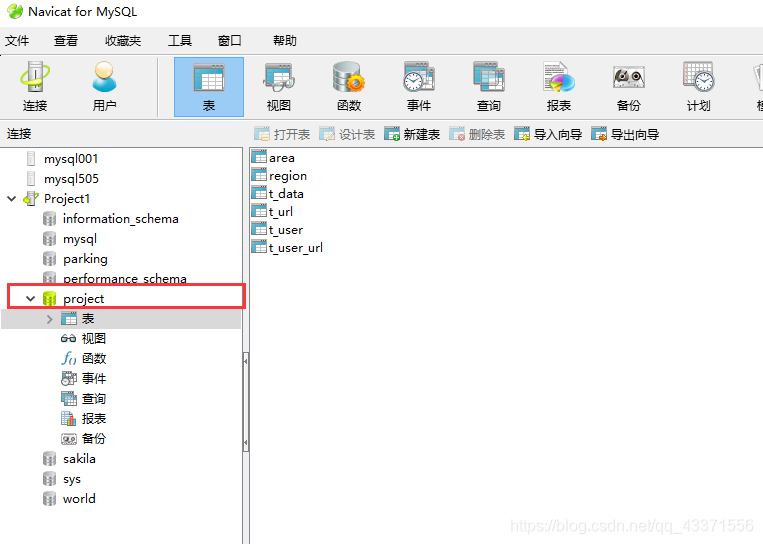Screen dimensions: 763x544
Task: Select the t_user table
Action: coord(286,230)
